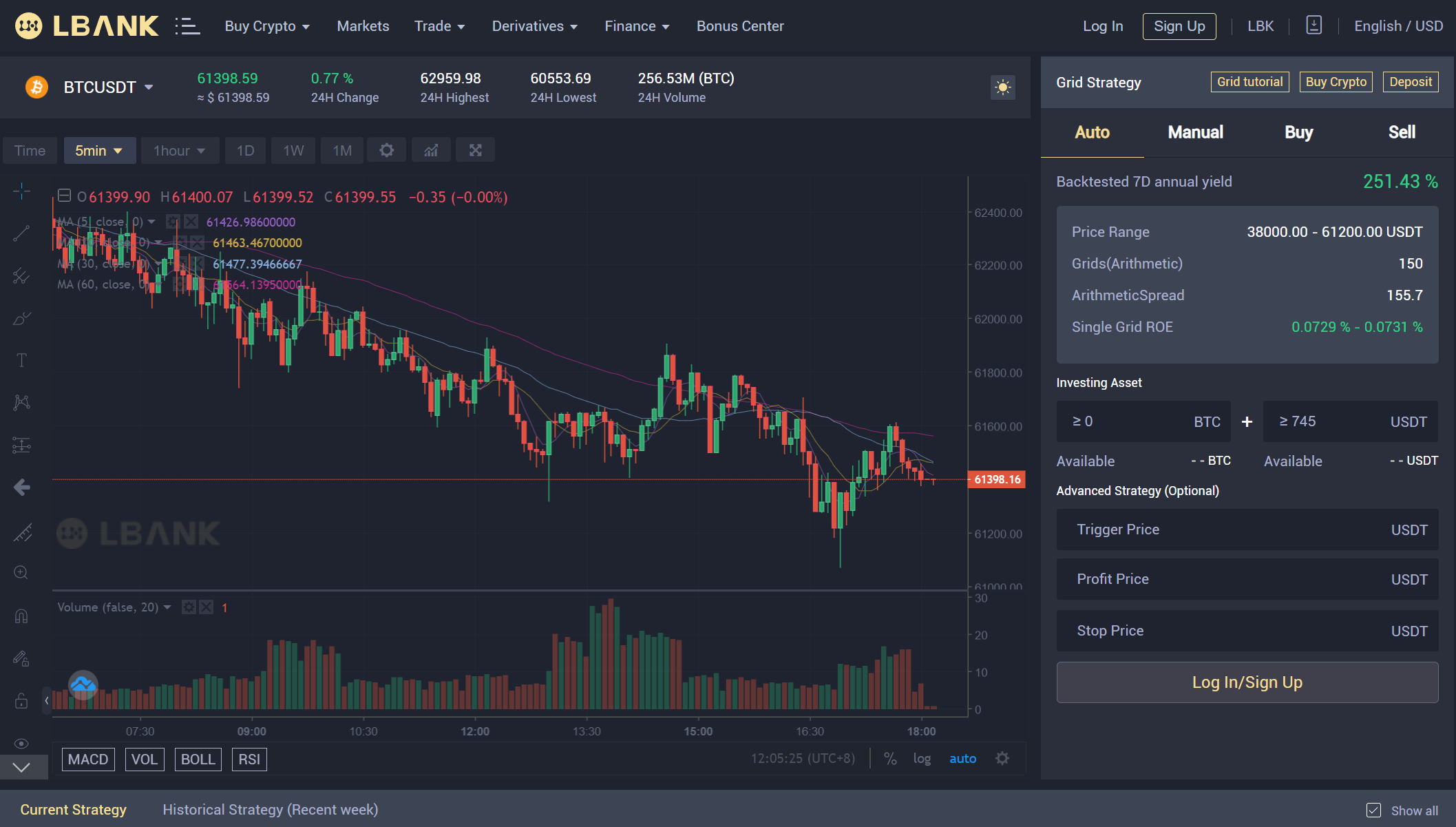Screen dimensions: 1456x827
Task: Click the Trigger Price input field
Action: pyautogui.click(x=1247, y=530)
